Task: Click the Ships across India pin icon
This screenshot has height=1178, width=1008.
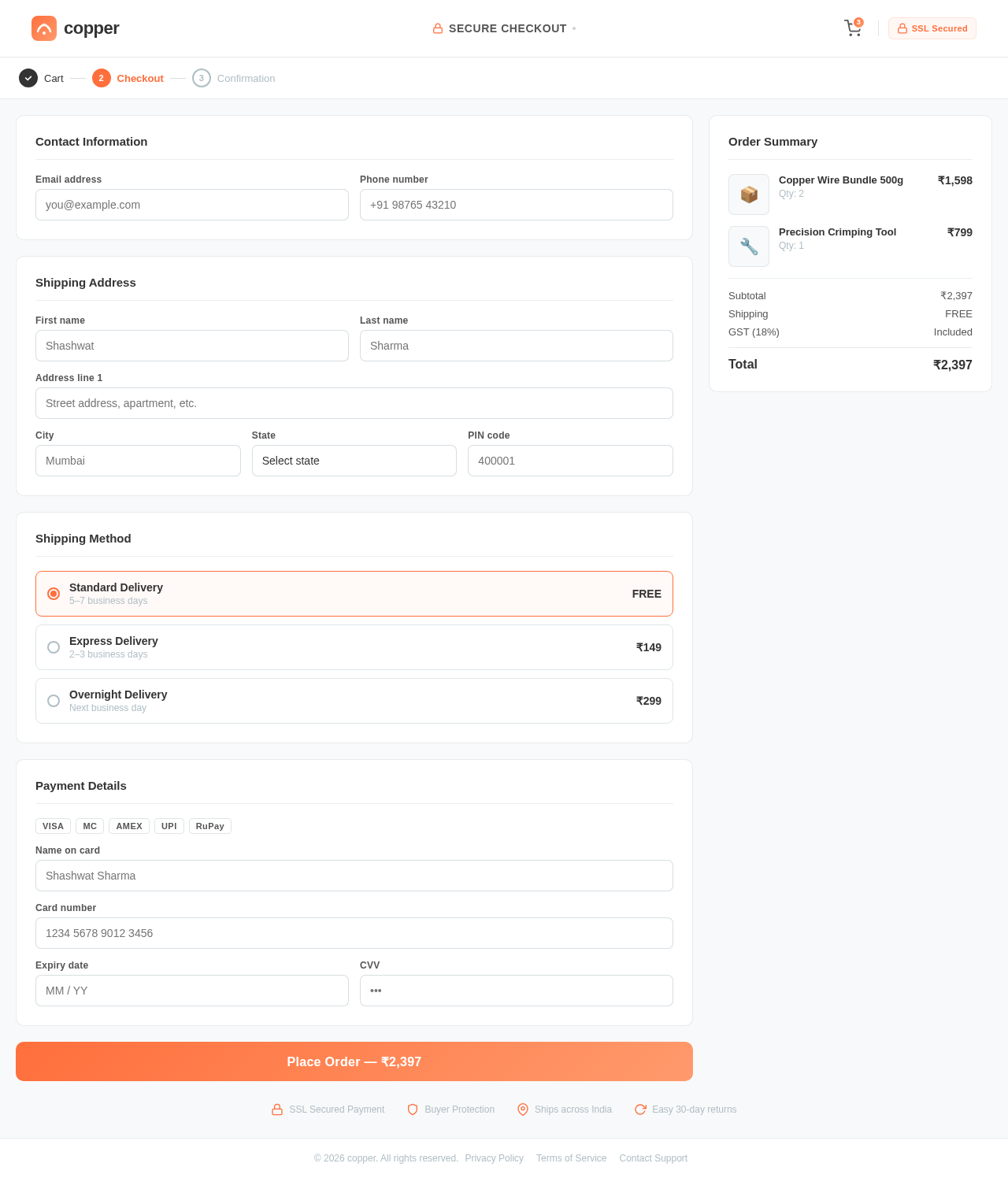Action: tap(523, 1109)
